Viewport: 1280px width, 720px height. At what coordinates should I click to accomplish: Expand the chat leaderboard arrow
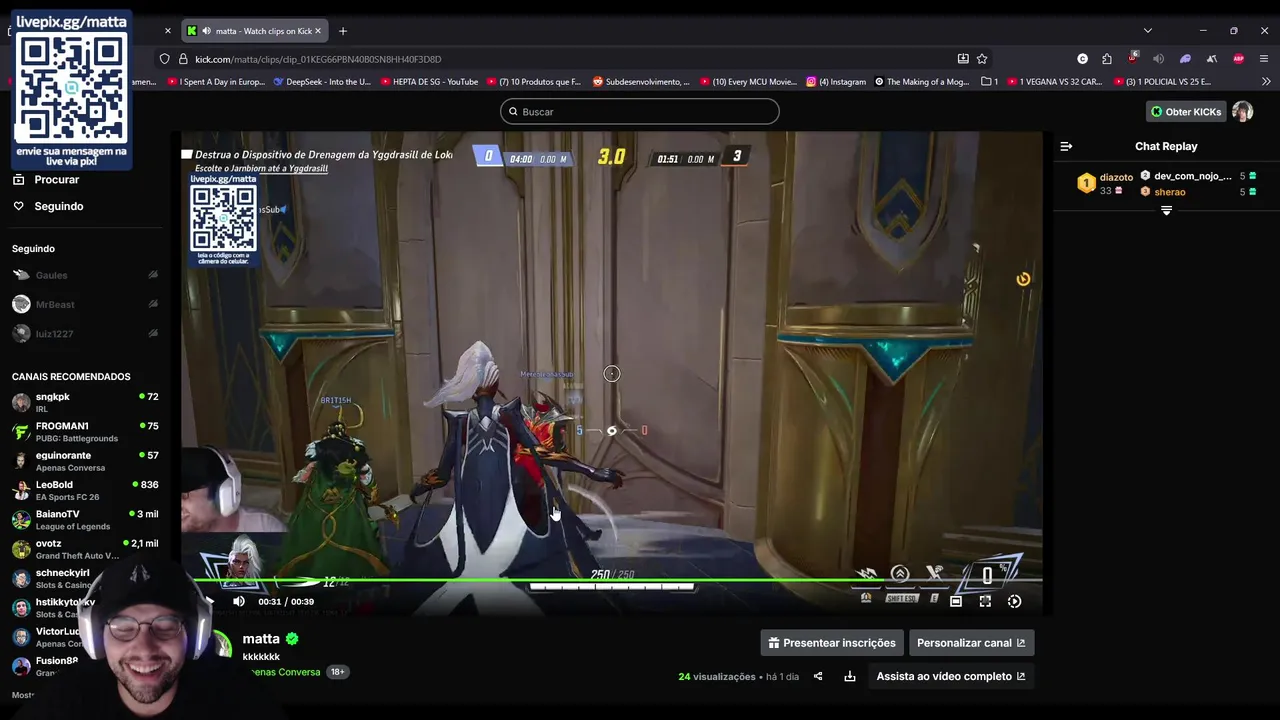[x=1166, y=211]
